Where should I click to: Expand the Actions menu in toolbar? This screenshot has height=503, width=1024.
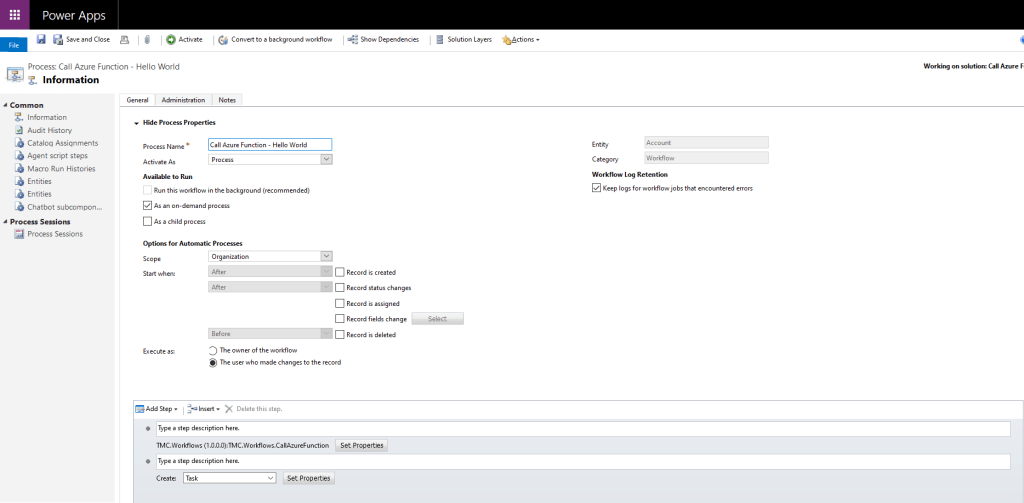[x=521, y=39]
